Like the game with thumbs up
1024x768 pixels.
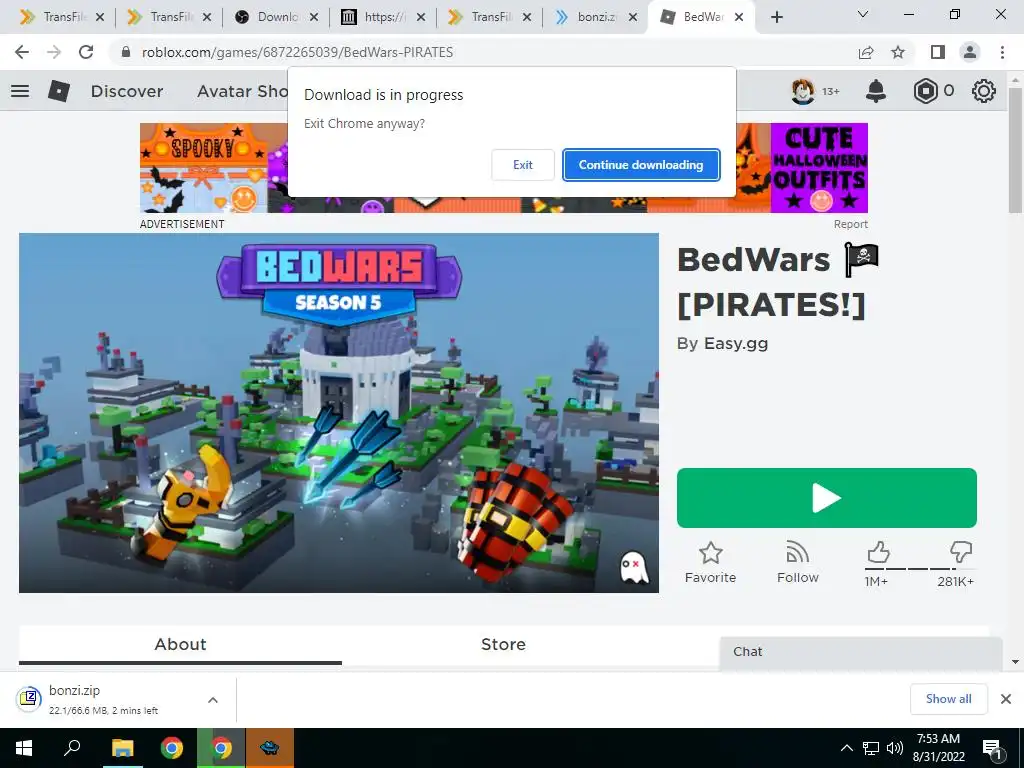click(878, 552)
